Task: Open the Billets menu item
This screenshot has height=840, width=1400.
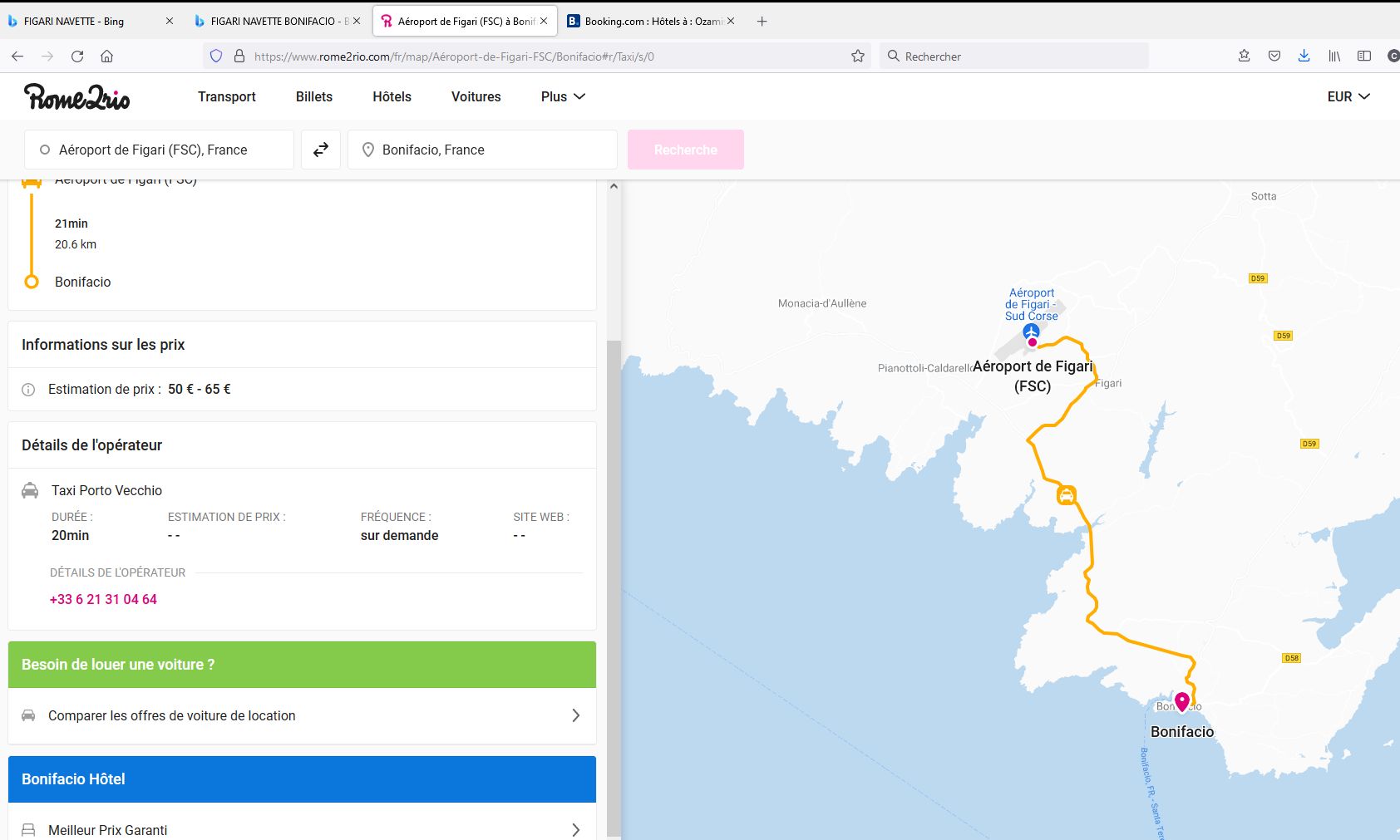Action: (x=314, y=96)
